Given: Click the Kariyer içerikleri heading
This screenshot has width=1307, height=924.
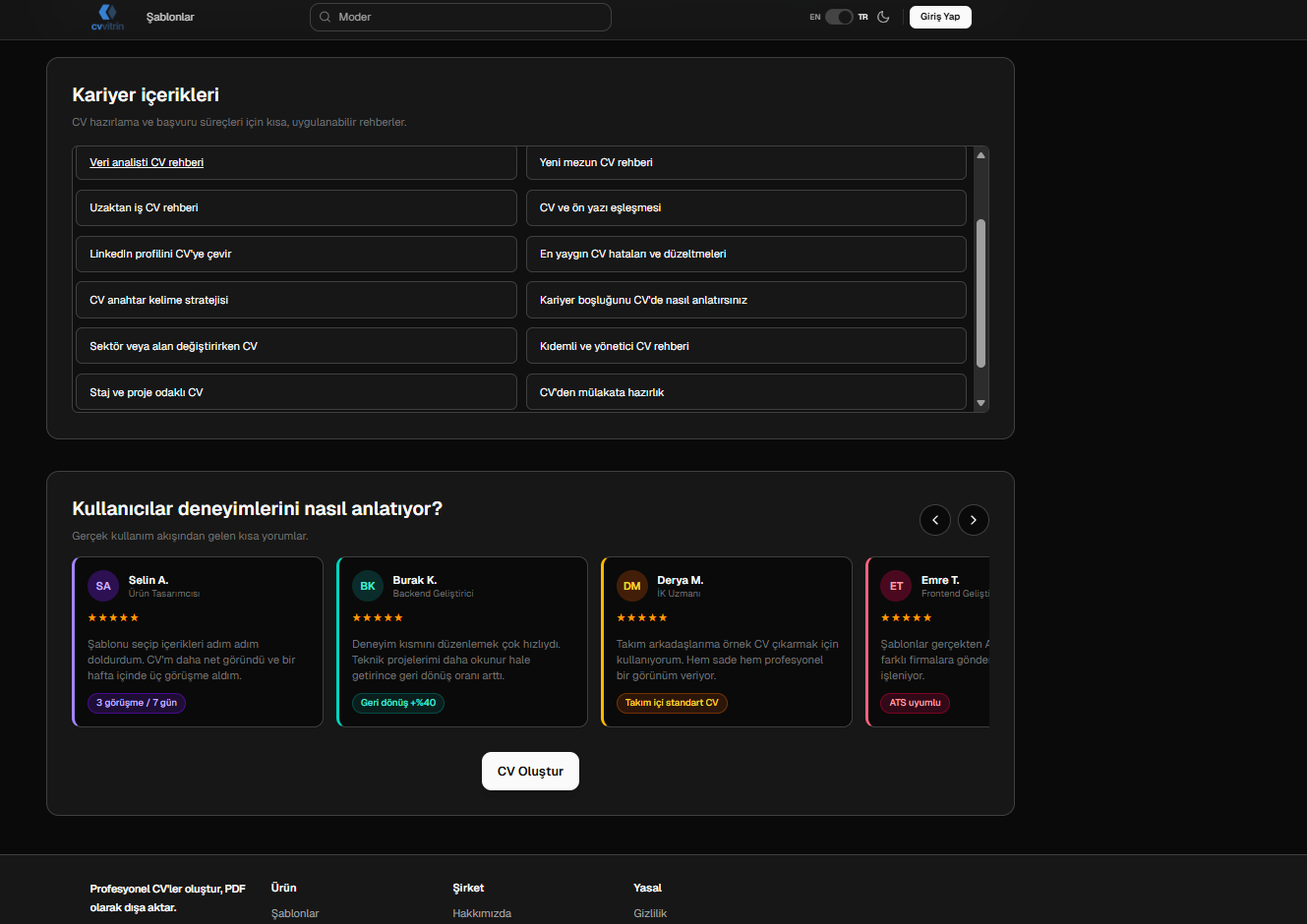Looking at the screenshot, I should [x=146, y=95].
